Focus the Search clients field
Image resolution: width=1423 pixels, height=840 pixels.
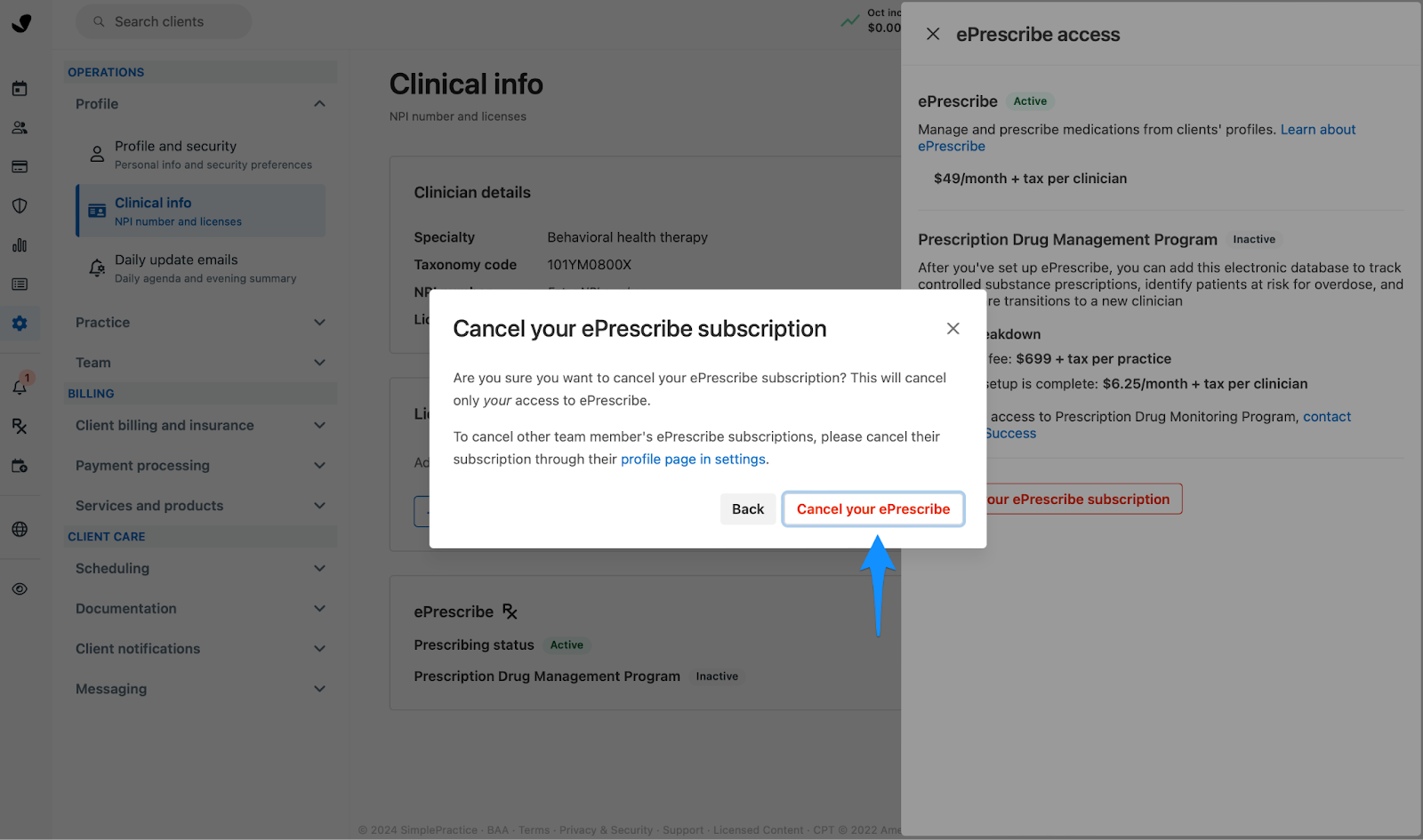pos(164,21)
